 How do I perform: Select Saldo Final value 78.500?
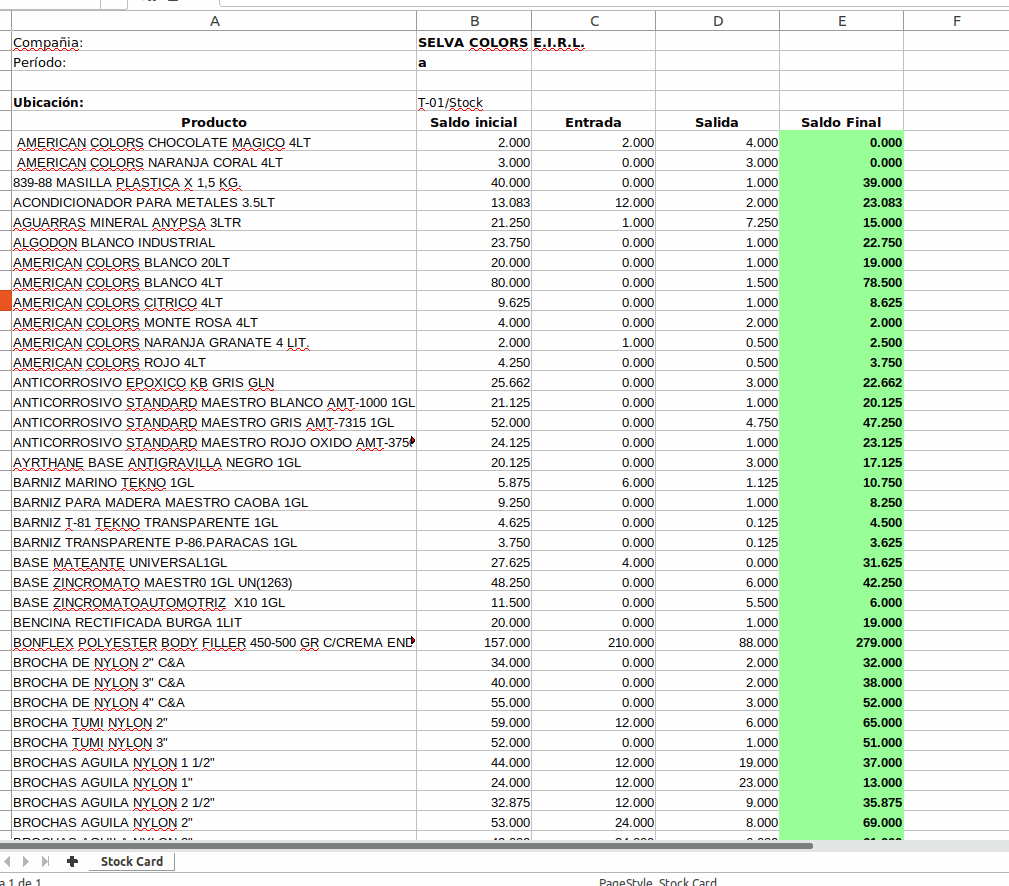pyautogui.click(x=842, y=282)
